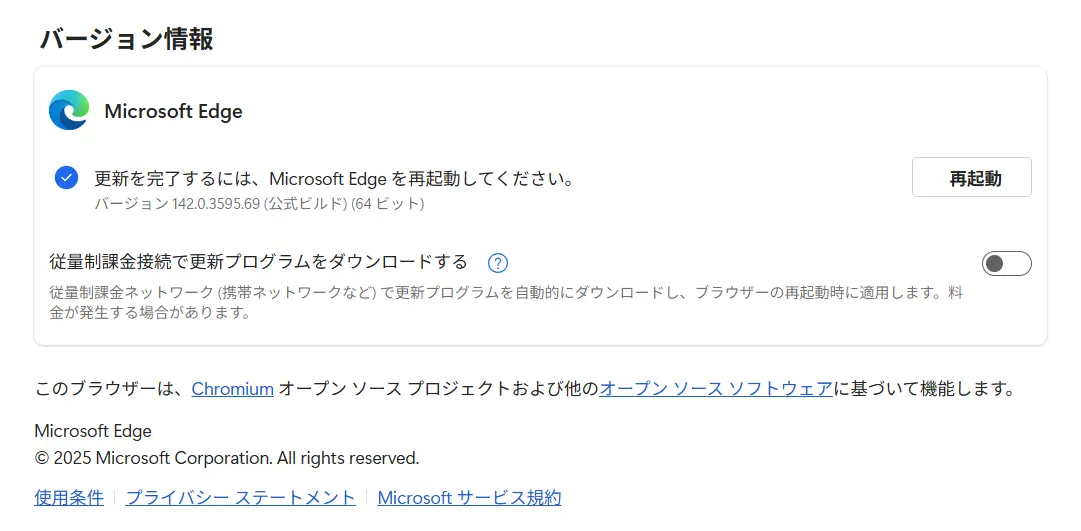Viewport: 1081px width, 531px height.
Task: Click the restart-to-finish-update message text
Action: coord(334,179)
